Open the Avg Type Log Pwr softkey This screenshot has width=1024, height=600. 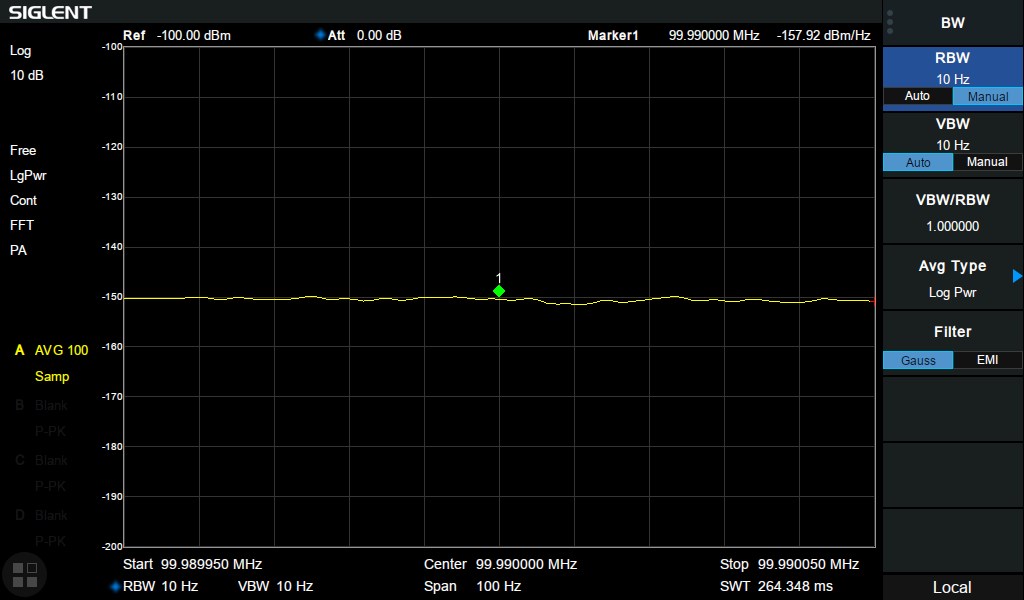tap(952, 279)
